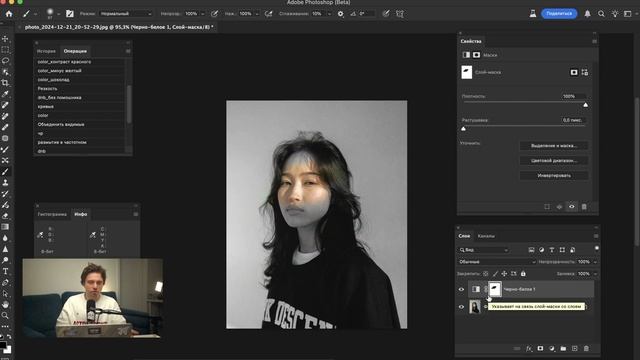Create new adjustment layer icon

click(552, 349)
